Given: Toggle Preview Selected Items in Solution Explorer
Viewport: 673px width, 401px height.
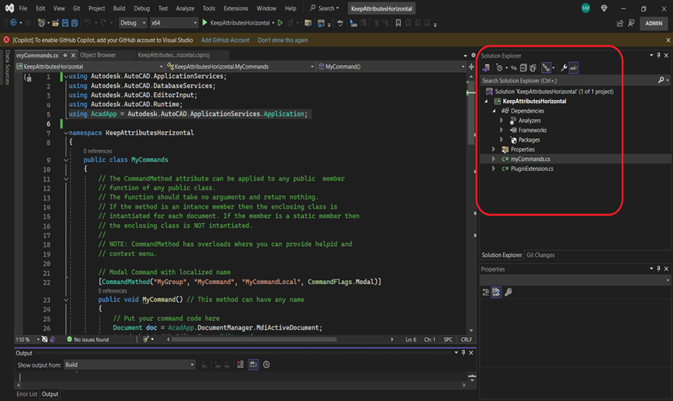Looking at the screenshot, I should click(574, 67).
